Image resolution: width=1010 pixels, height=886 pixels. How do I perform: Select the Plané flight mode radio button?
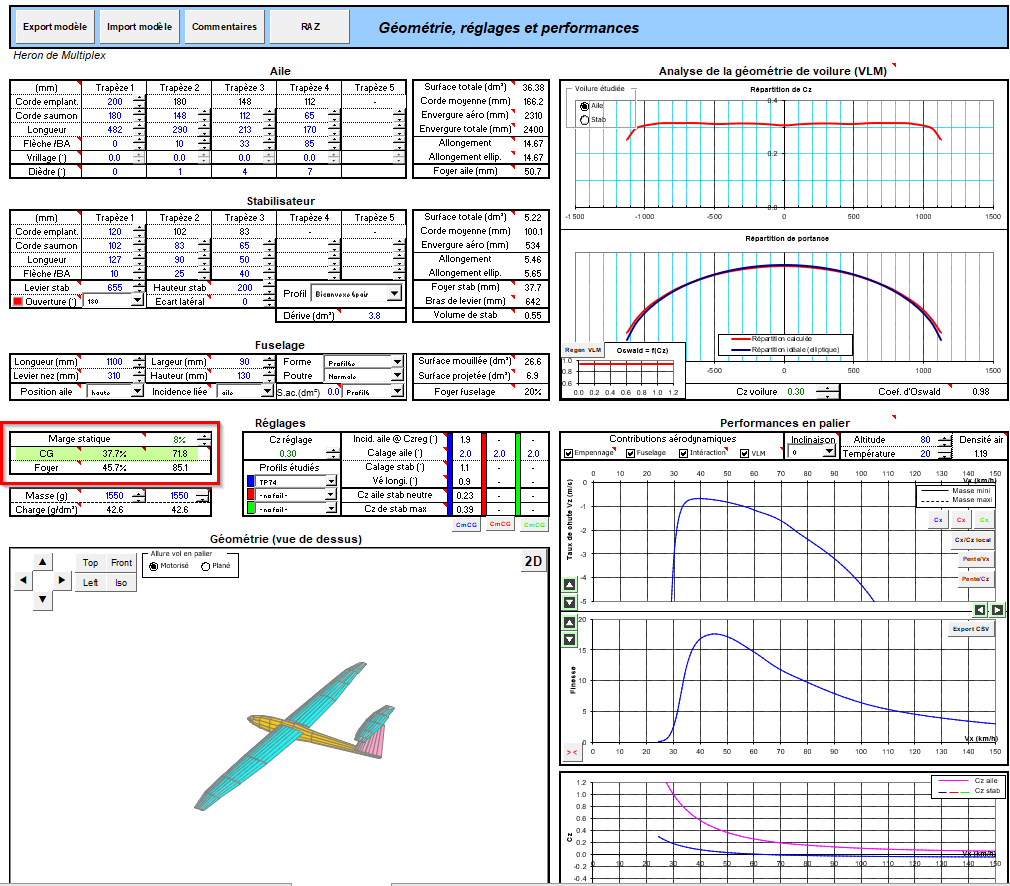(x=206, y=566)
